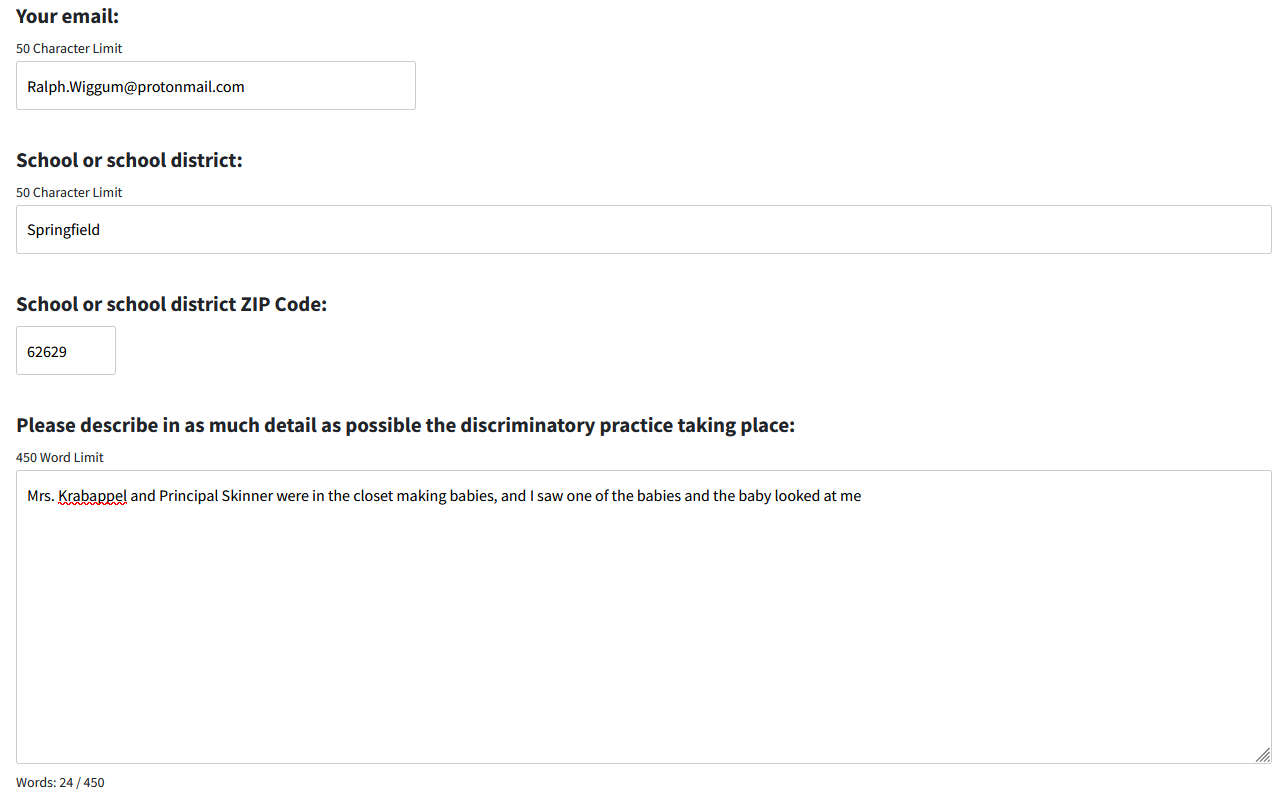The width and height of the screenshot is (1281, 806).
Task: Click the "School or school district:" label
Action: 129,160
